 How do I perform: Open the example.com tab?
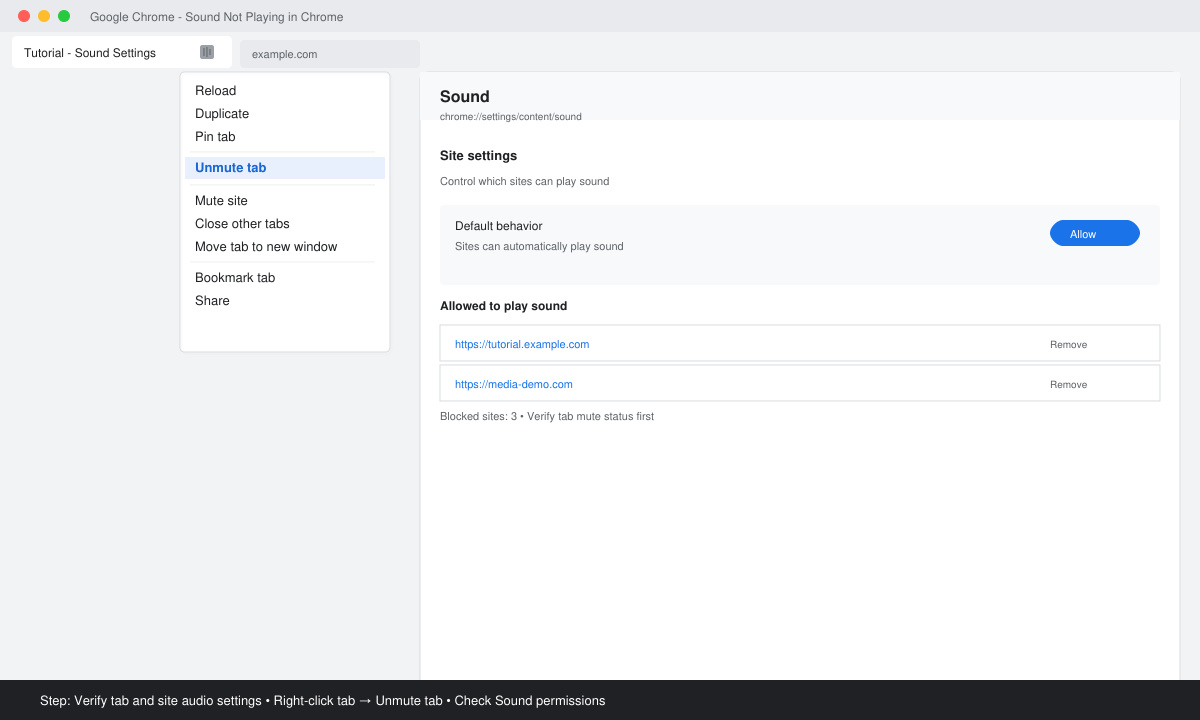330,54
